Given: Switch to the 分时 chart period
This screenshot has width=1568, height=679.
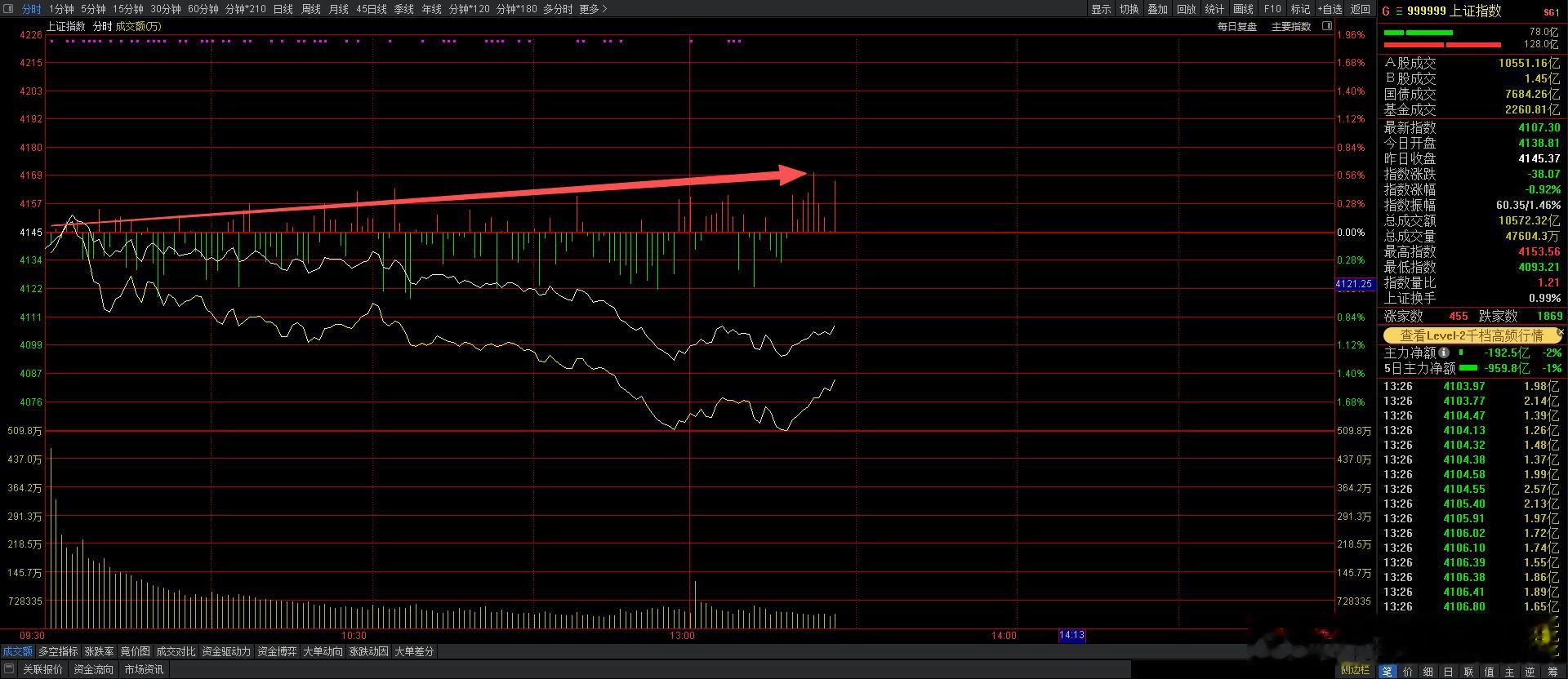Looking at the screenshot, I should 31,9.
